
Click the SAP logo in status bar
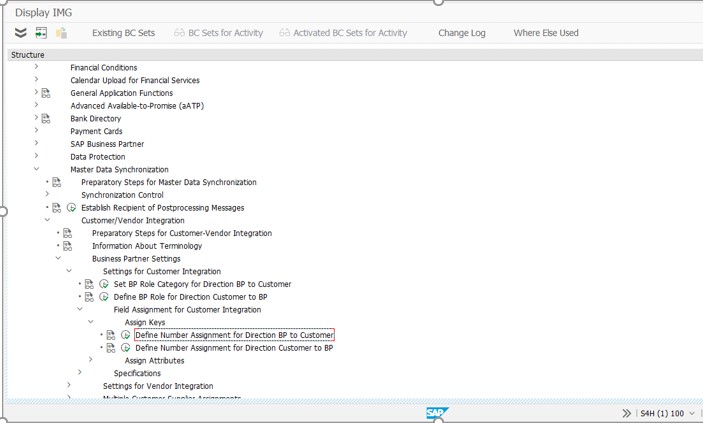click(437, 413)
